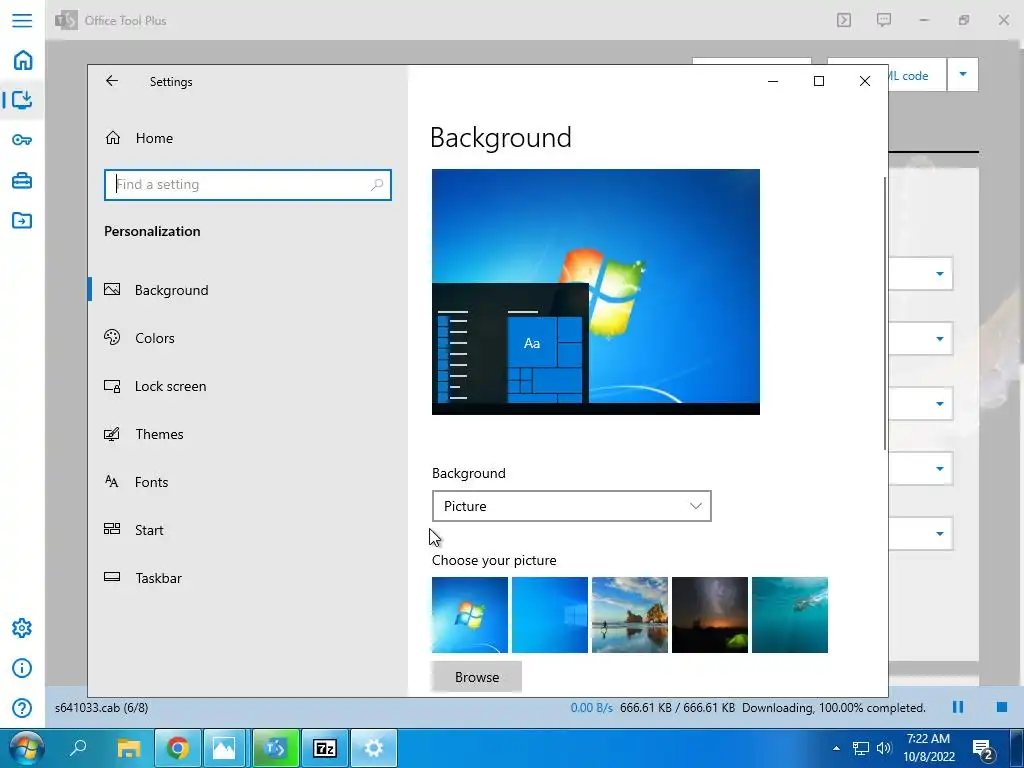Click the s641033.cab (6/8) status text
Screen dimensions: 1024x768
101,707
